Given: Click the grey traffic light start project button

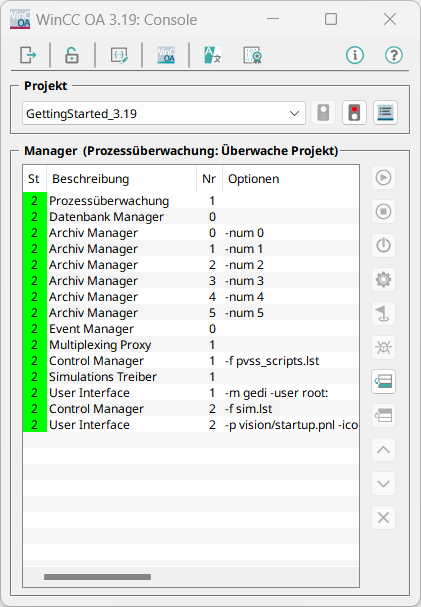Looking at the screenshot, I should click(323, 113).
